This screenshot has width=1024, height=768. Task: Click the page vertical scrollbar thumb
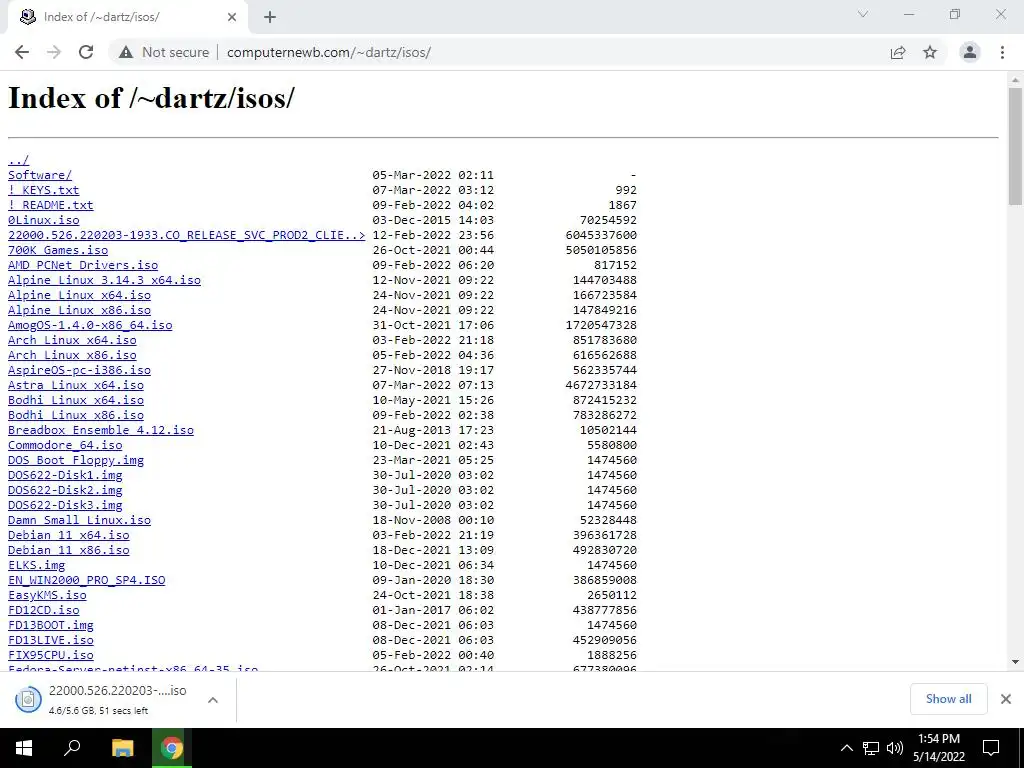1016,146
